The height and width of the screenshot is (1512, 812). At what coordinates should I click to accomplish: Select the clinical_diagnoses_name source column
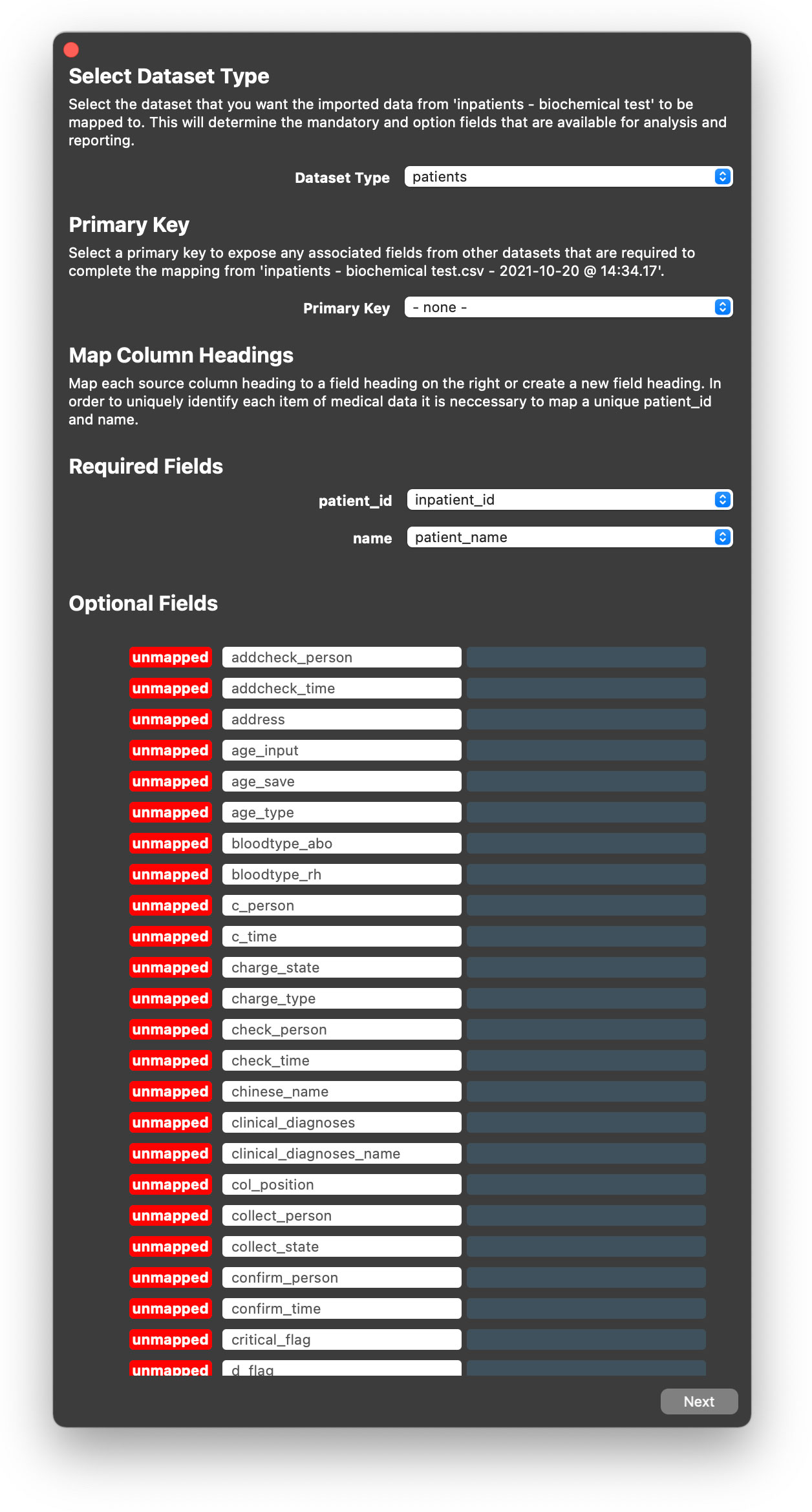pos(341,1153)
